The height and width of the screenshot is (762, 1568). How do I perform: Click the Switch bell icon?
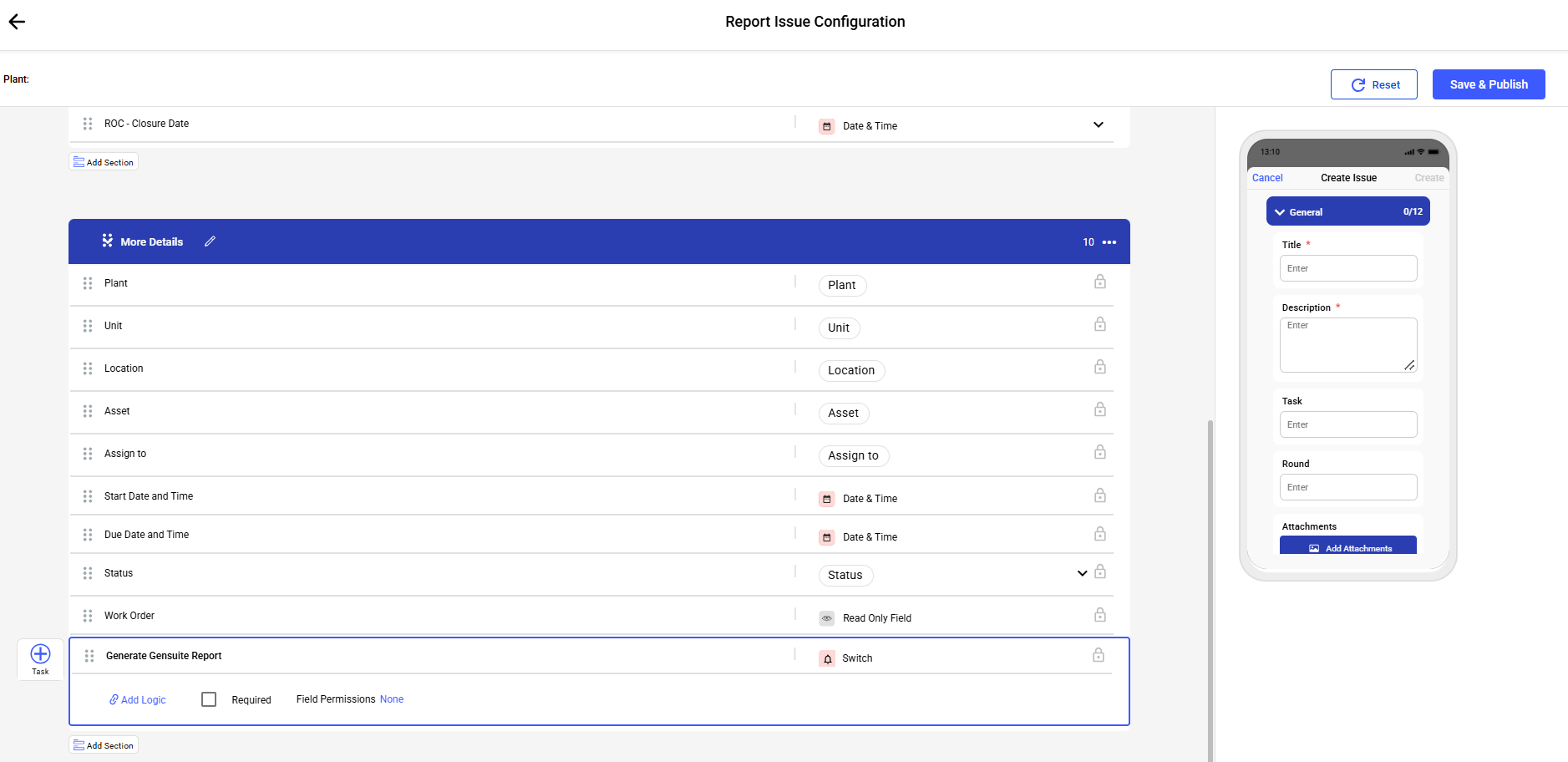coord(827,658)
